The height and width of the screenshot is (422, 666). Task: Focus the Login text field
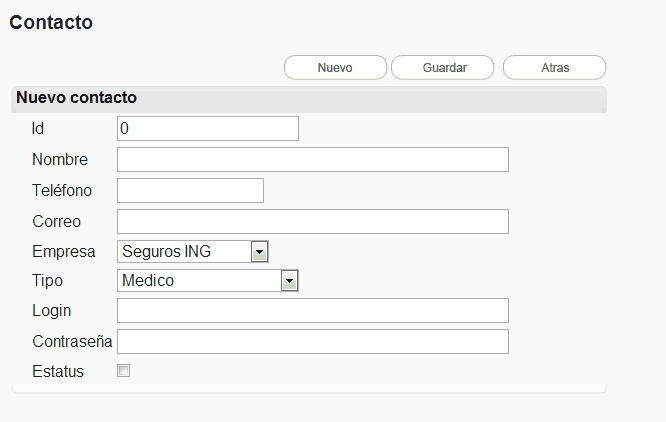(x=312, y=311)
